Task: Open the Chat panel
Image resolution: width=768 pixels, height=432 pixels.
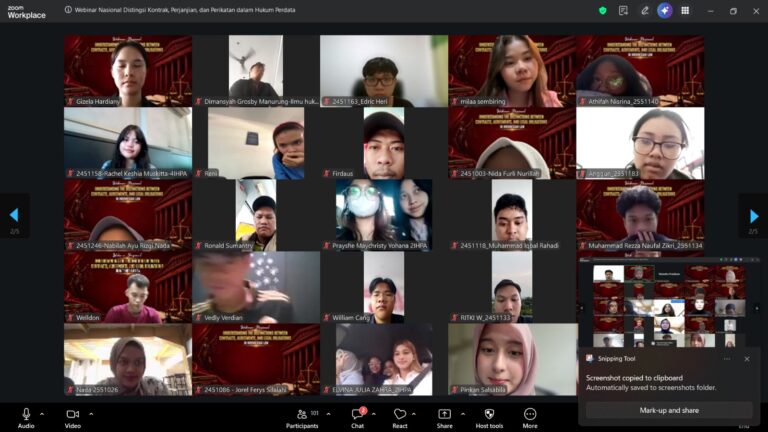Action: [x=358, y=418]
